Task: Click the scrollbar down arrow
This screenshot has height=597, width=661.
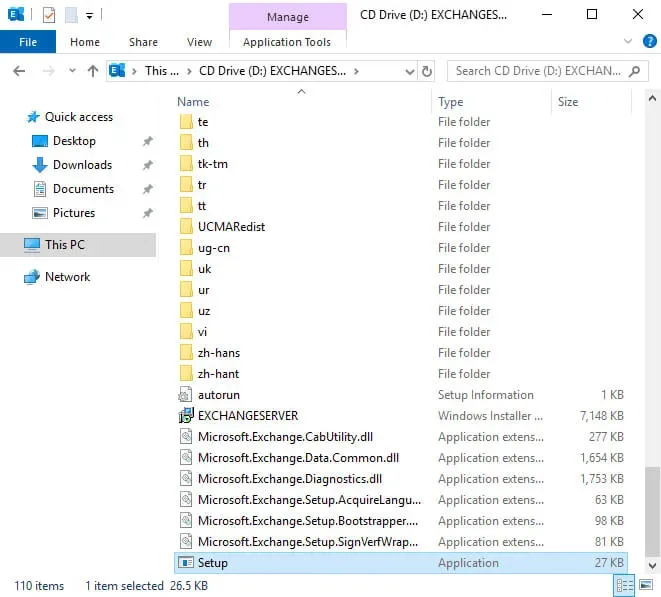Action: (652, 565)
